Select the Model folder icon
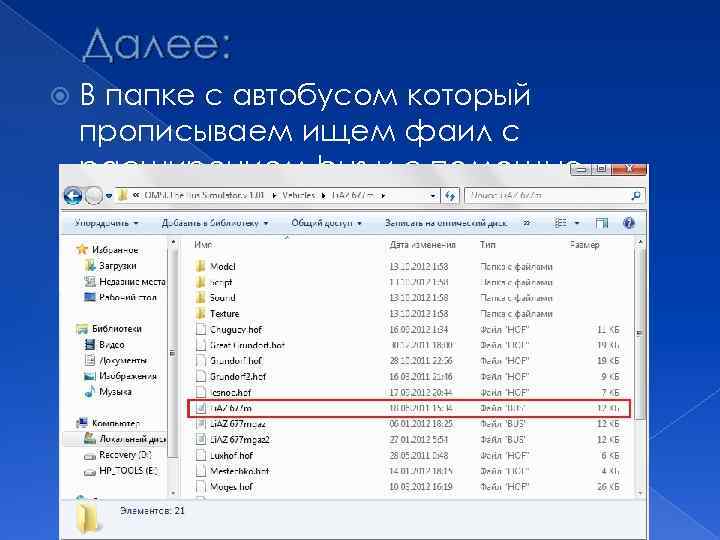 point(200,266)
